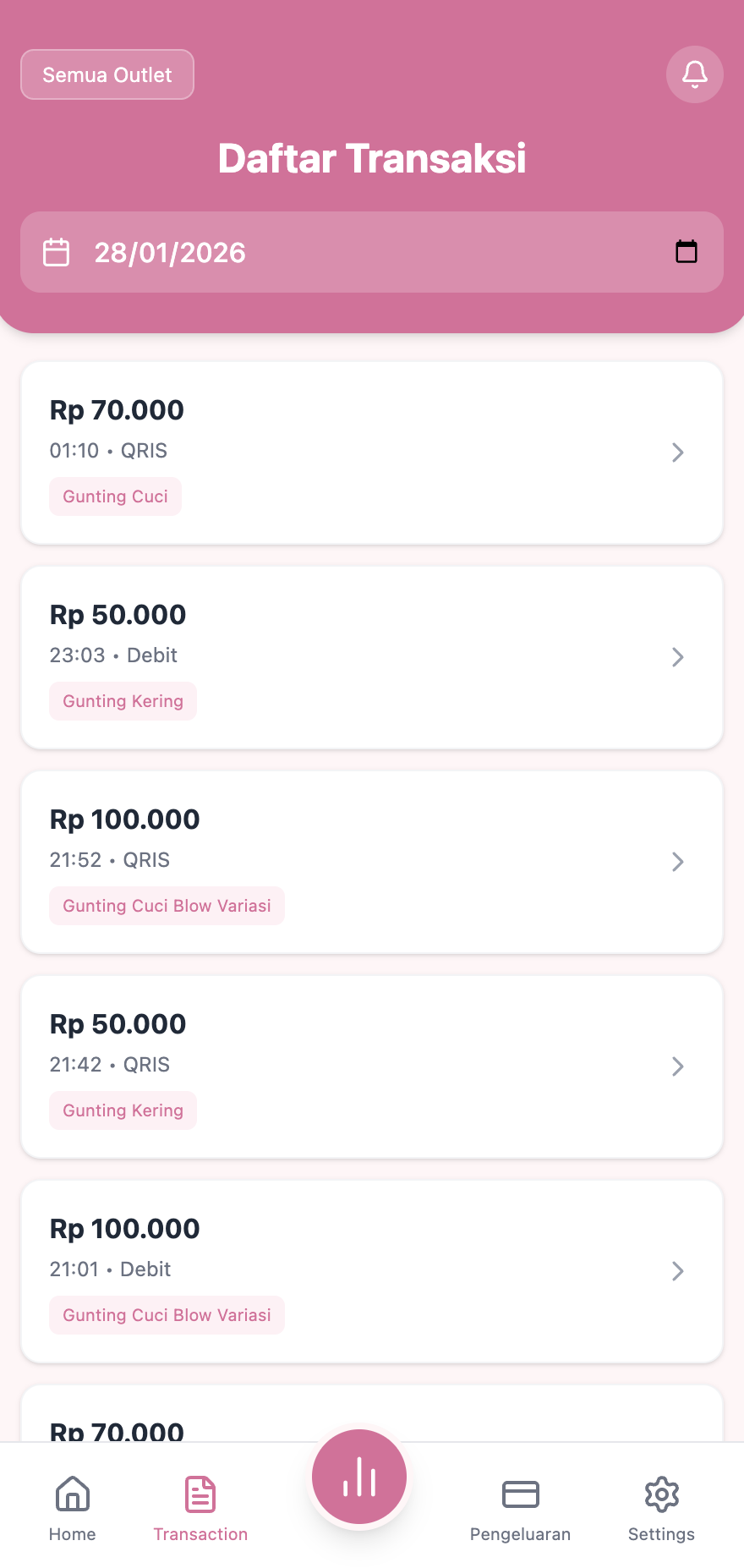The width and height of the screenshot is (744, 1568).
Task: Open the Semua Outlet filter
Action: (x=107, y=74)
